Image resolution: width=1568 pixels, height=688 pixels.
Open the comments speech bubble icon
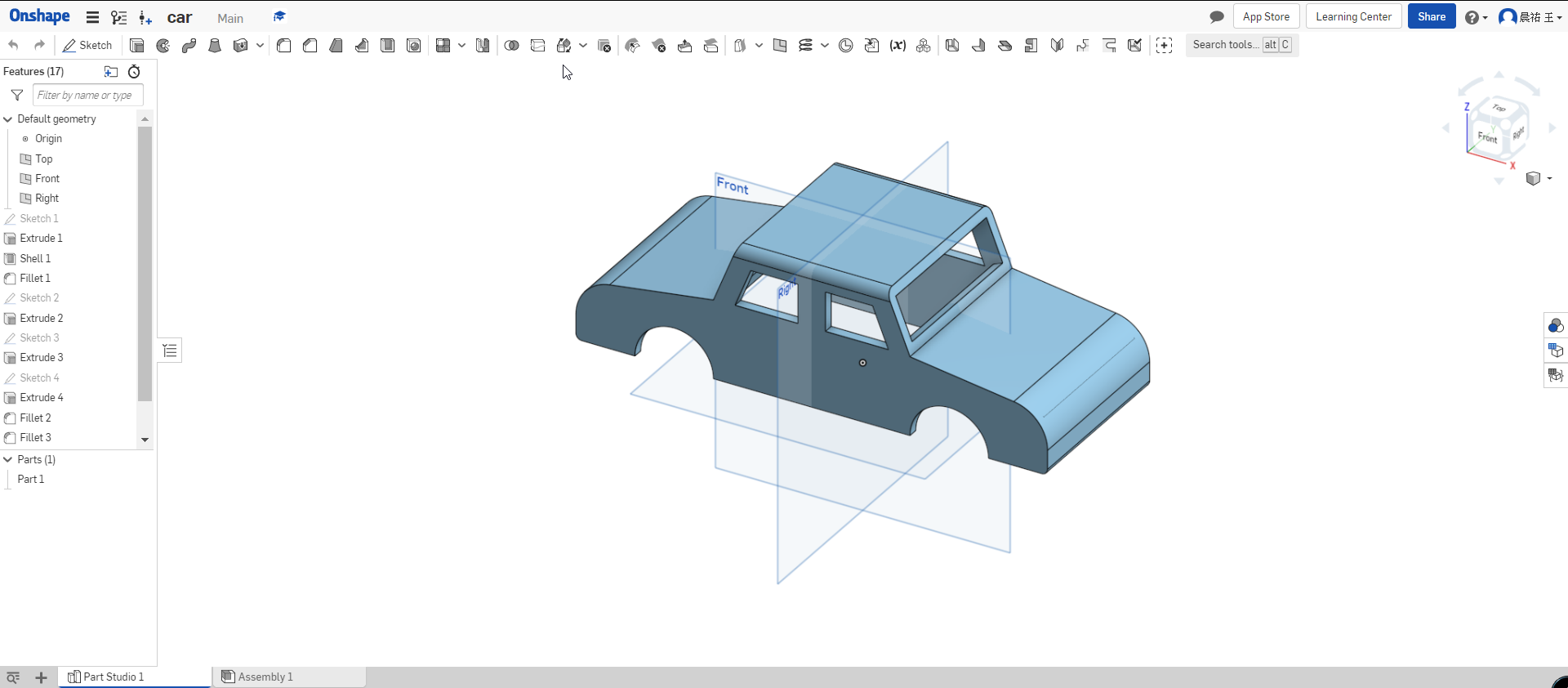1216,17
